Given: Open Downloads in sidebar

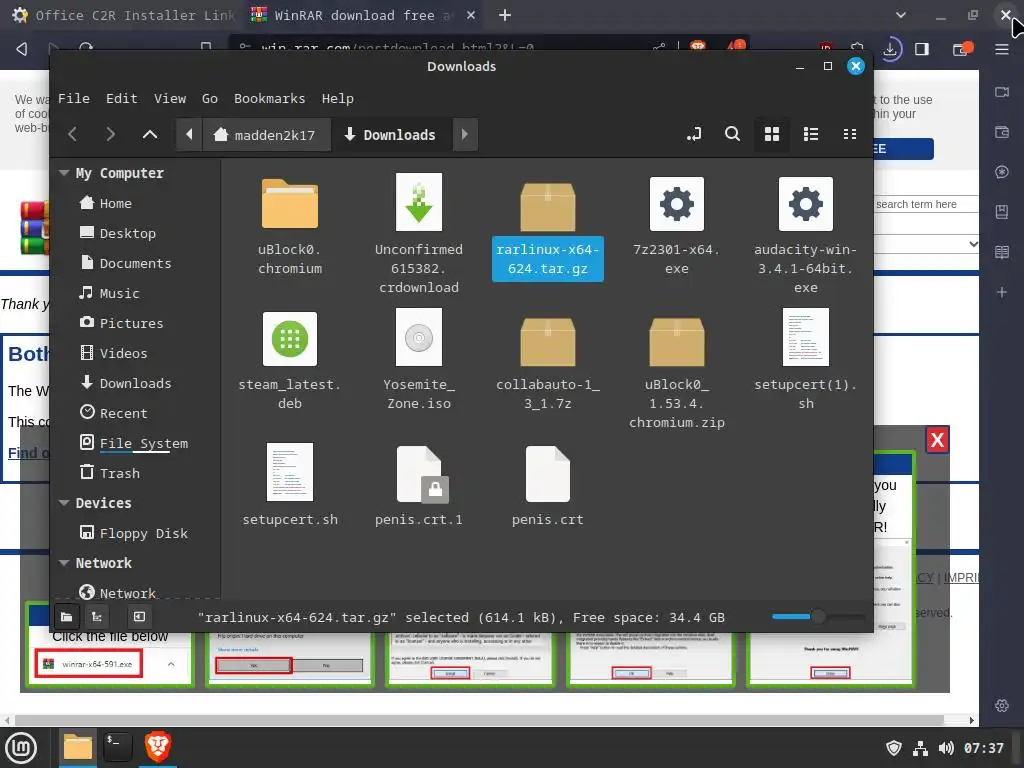Looking at the screenshot, I should (x=136, y=383).
